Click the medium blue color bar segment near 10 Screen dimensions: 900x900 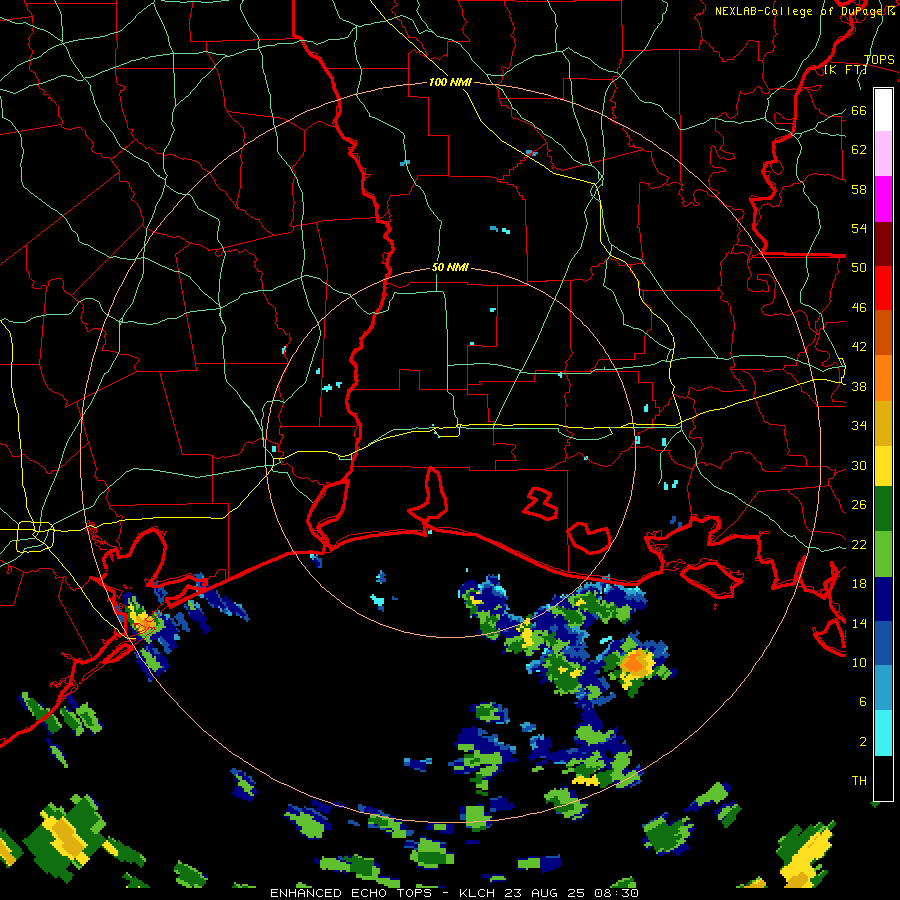[x=883, y=643]
